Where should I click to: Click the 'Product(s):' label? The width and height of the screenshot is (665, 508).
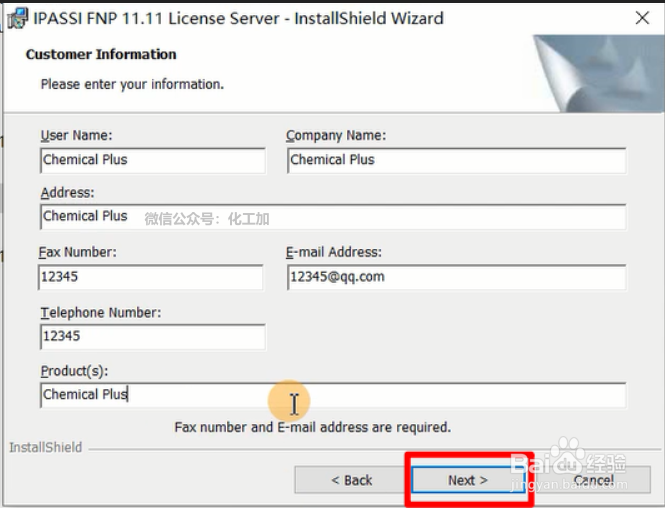pyautogui.click(x=75, y=371)
